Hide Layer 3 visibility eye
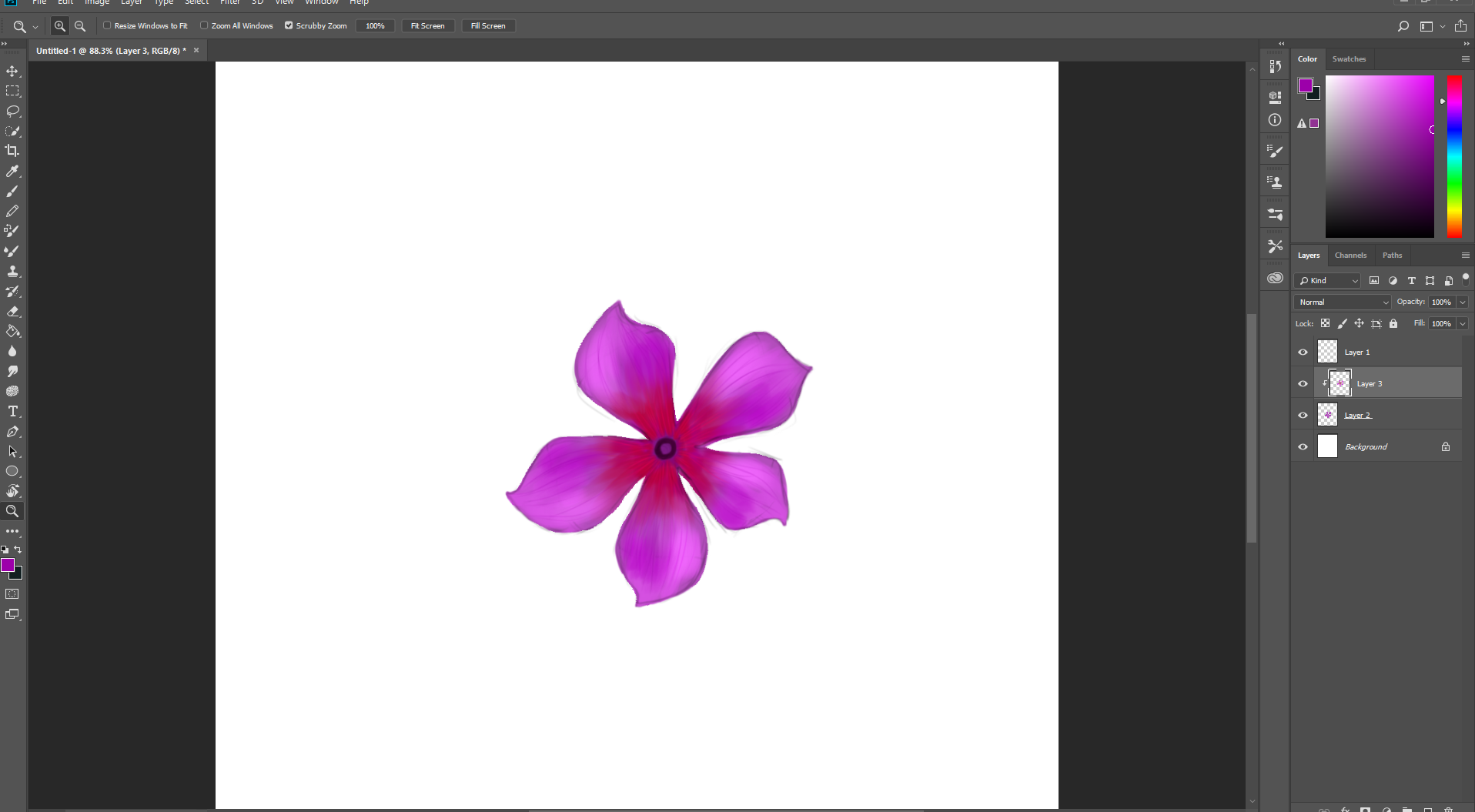The height and width of the screenshot is (812, 1475). [1303, 383]
